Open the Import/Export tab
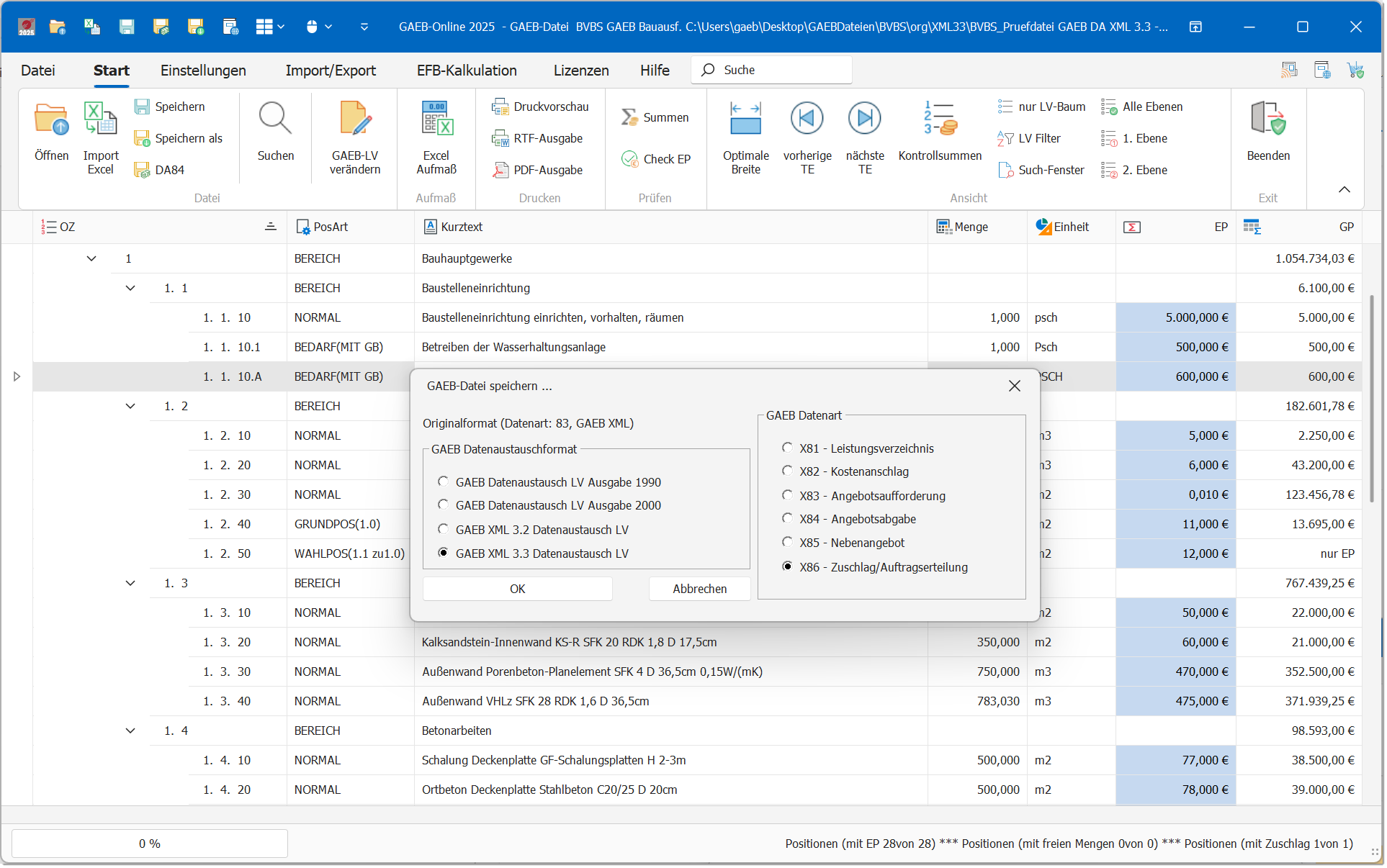Image resolution: width=1387 pixels, height=868 pixels. (x=331, y=71)
